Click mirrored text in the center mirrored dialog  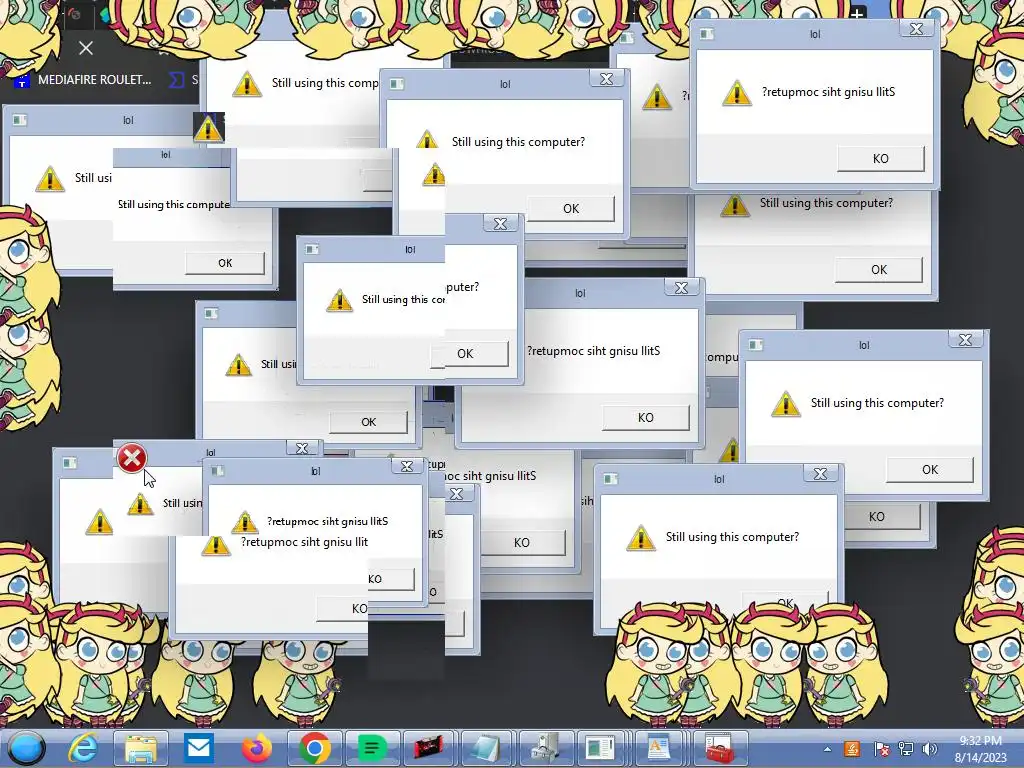click(594, 351)
